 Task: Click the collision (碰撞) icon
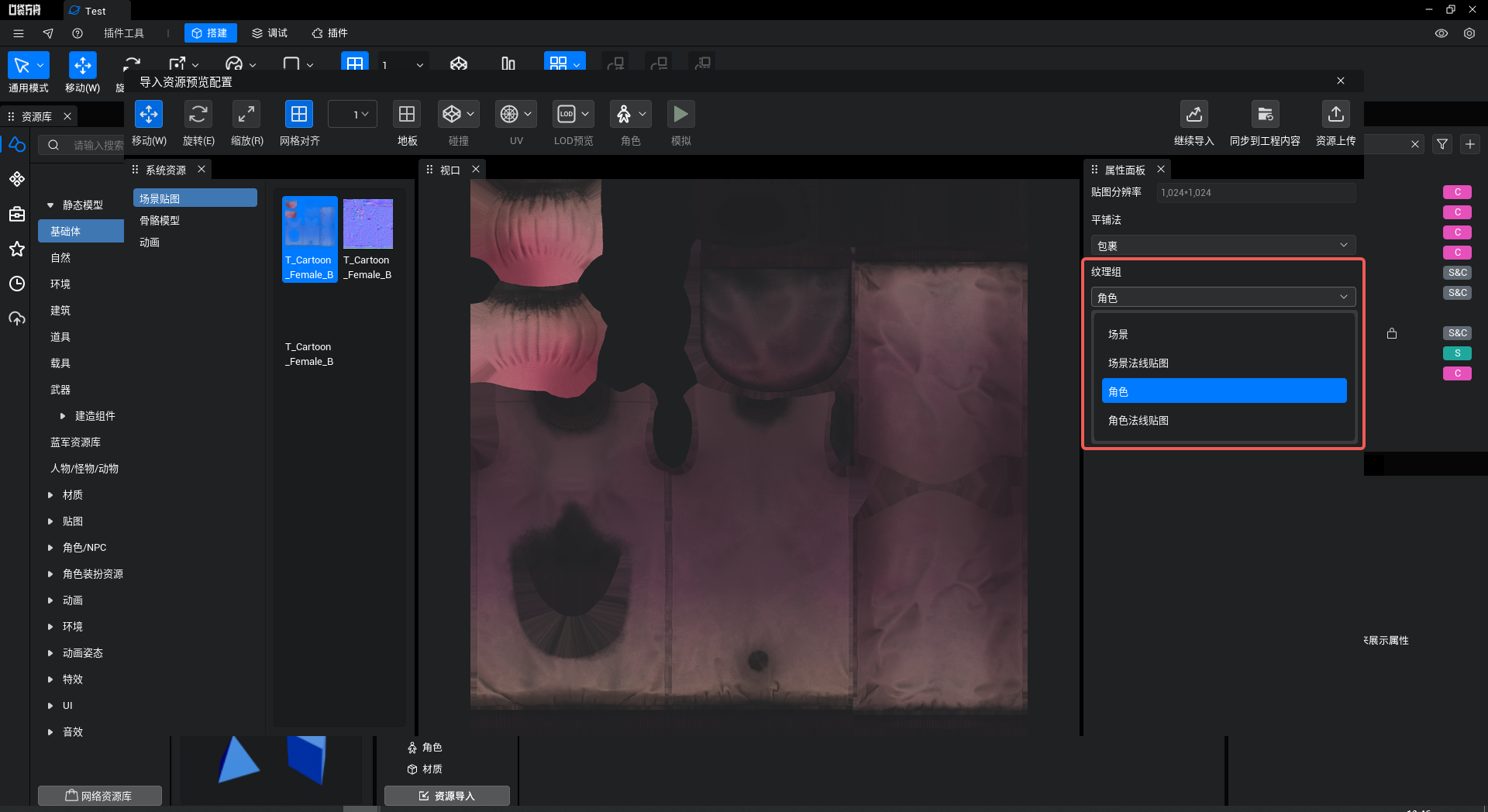(x=452, y=115)
